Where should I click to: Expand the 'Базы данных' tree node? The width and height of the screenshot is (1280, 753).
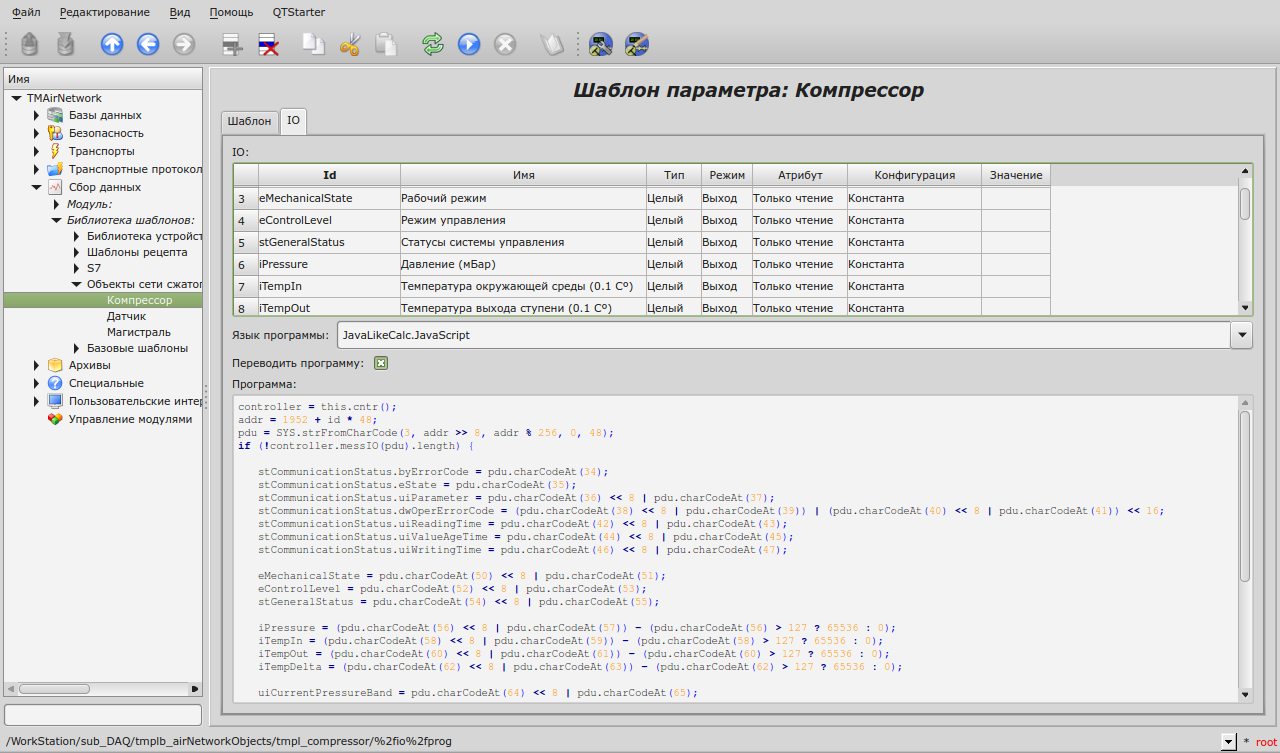[37, 115]
